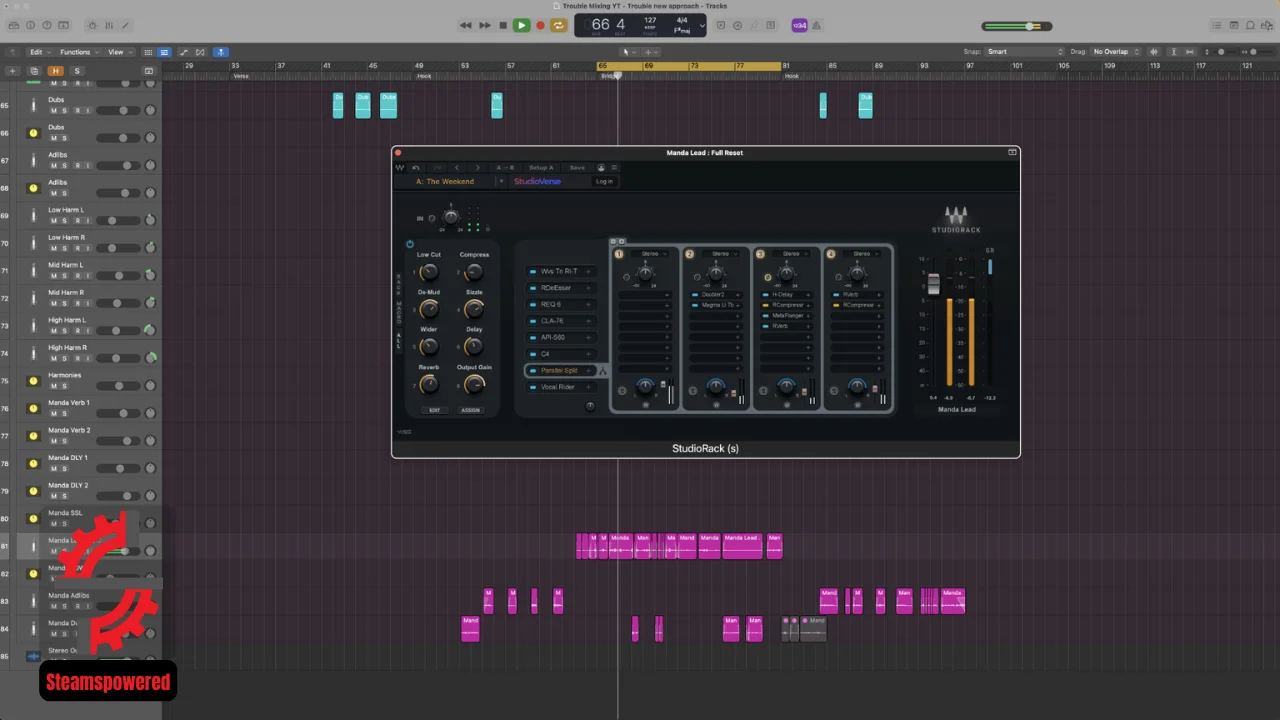1280x720 pixels.
Task: Mute the Dubs track 65
Action: [x=53, y=110]
